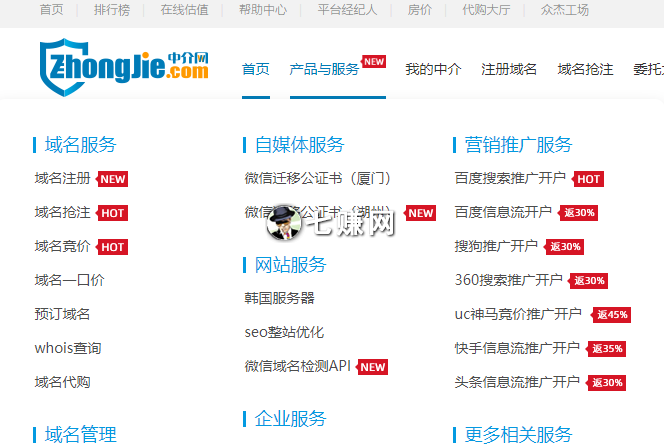Click 营销推广服务 section heading
Image resolution: width=664 pixels, height=446 pixels.
518,145
